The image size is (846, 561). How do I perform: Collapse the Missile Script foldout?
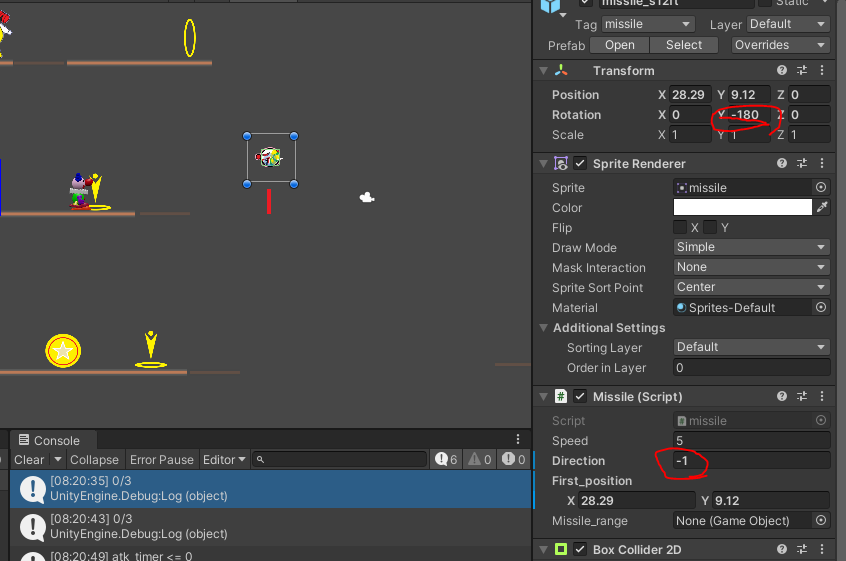pos(544,397)
